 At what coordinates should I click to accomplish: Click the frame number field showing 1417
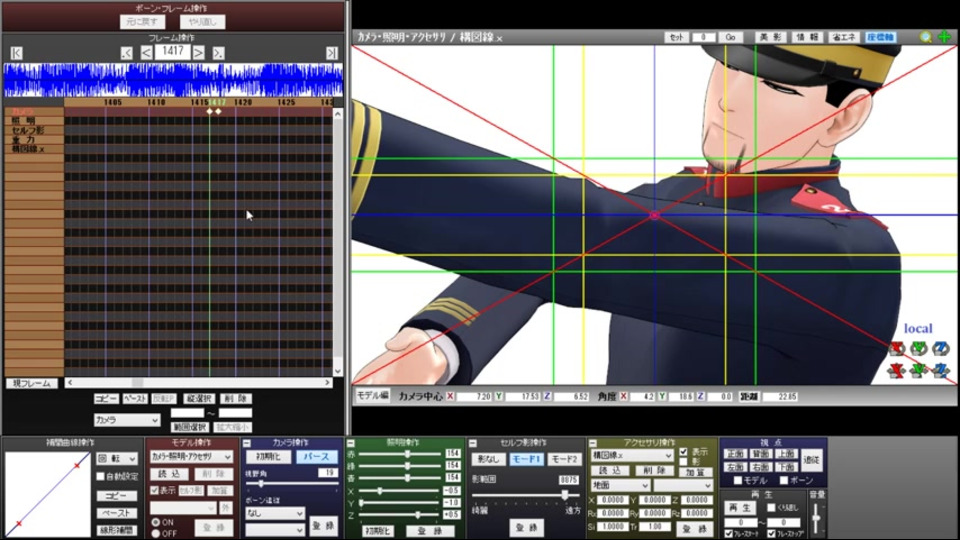tap(173, 51)
